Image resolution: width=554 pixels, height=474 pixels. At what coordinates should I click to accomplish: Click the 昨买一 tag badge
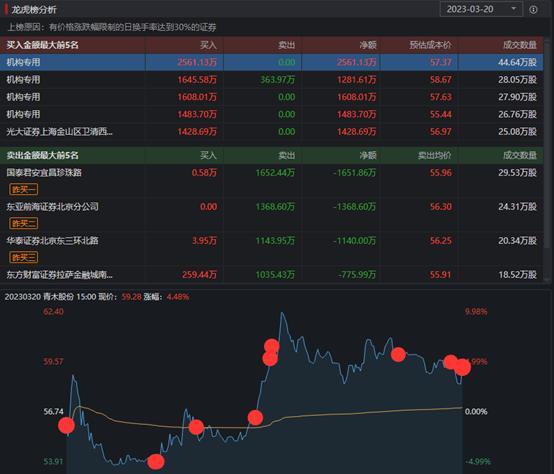coord(23,189)
